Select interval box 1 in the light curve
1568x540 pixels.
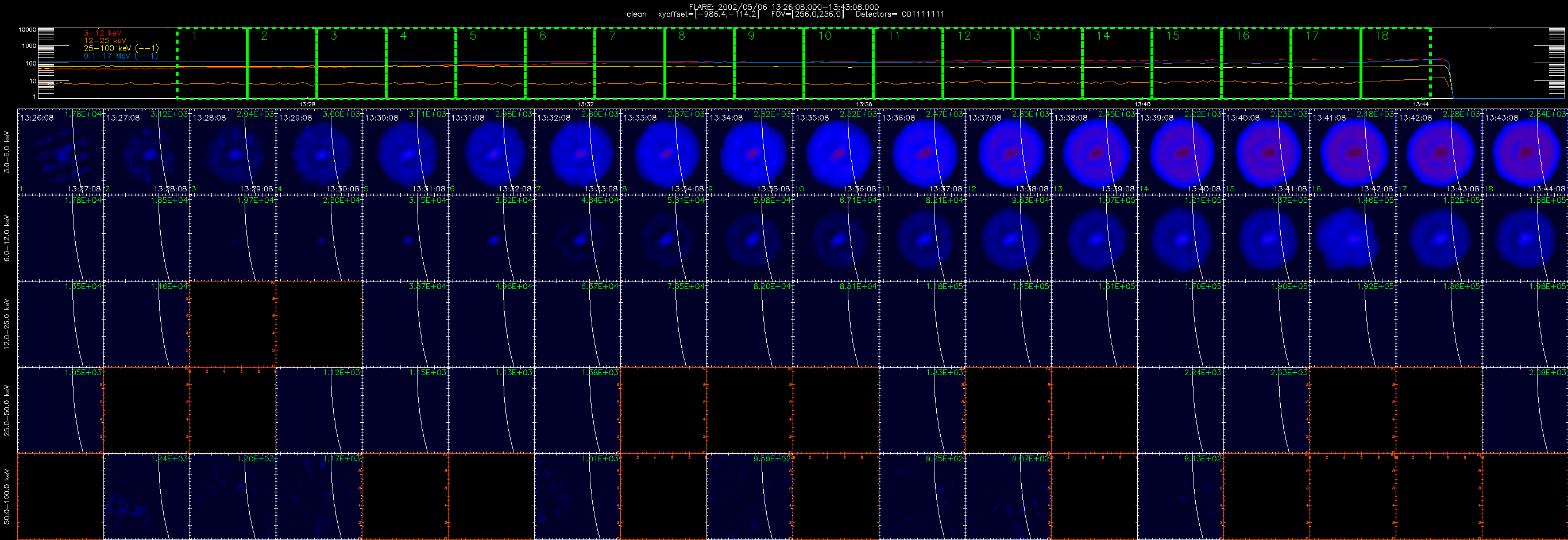(x=212, y=63)
